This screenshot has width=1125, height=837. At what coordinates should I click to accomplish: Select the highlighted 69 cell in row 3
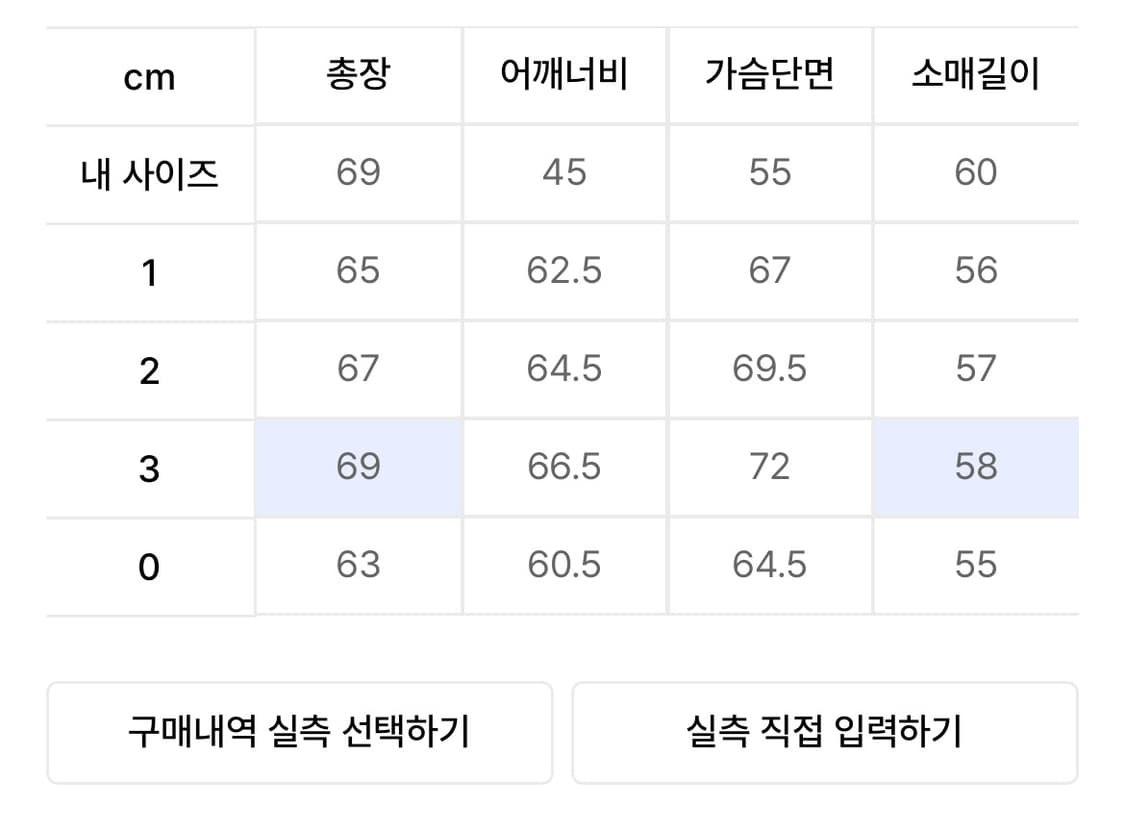(x=358, y=466)
